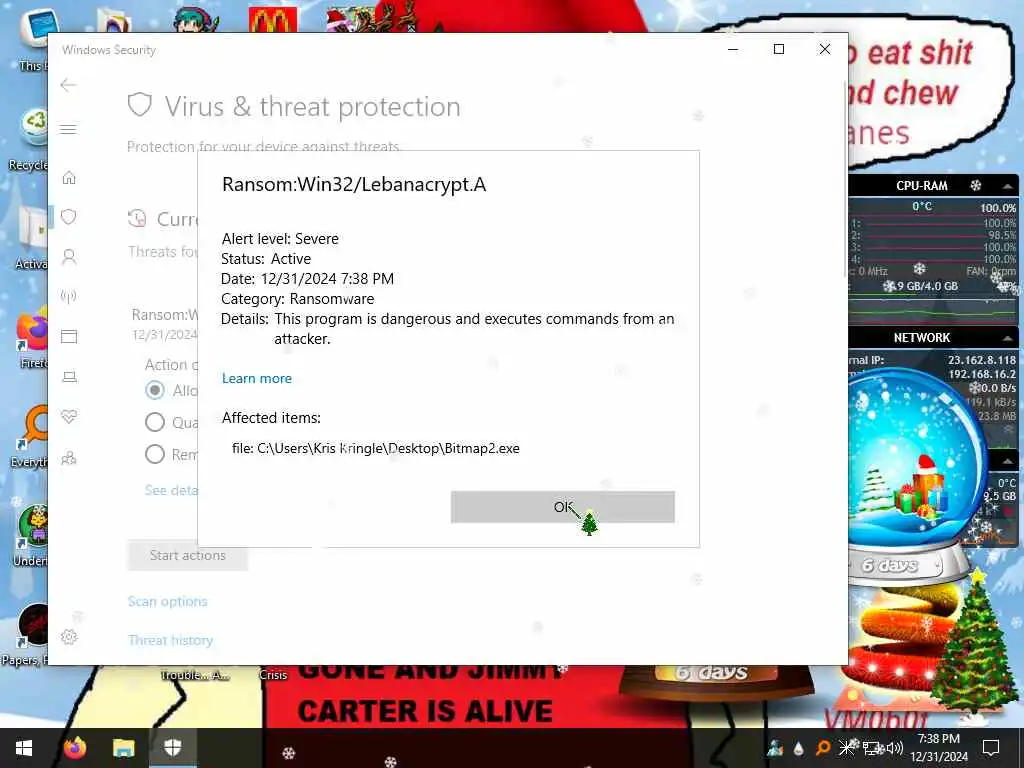Image resolution: width=1024 pixels, height=768 pixels.
Task: Open Firewall & network protection antenna icon
Action: point(69,296)
